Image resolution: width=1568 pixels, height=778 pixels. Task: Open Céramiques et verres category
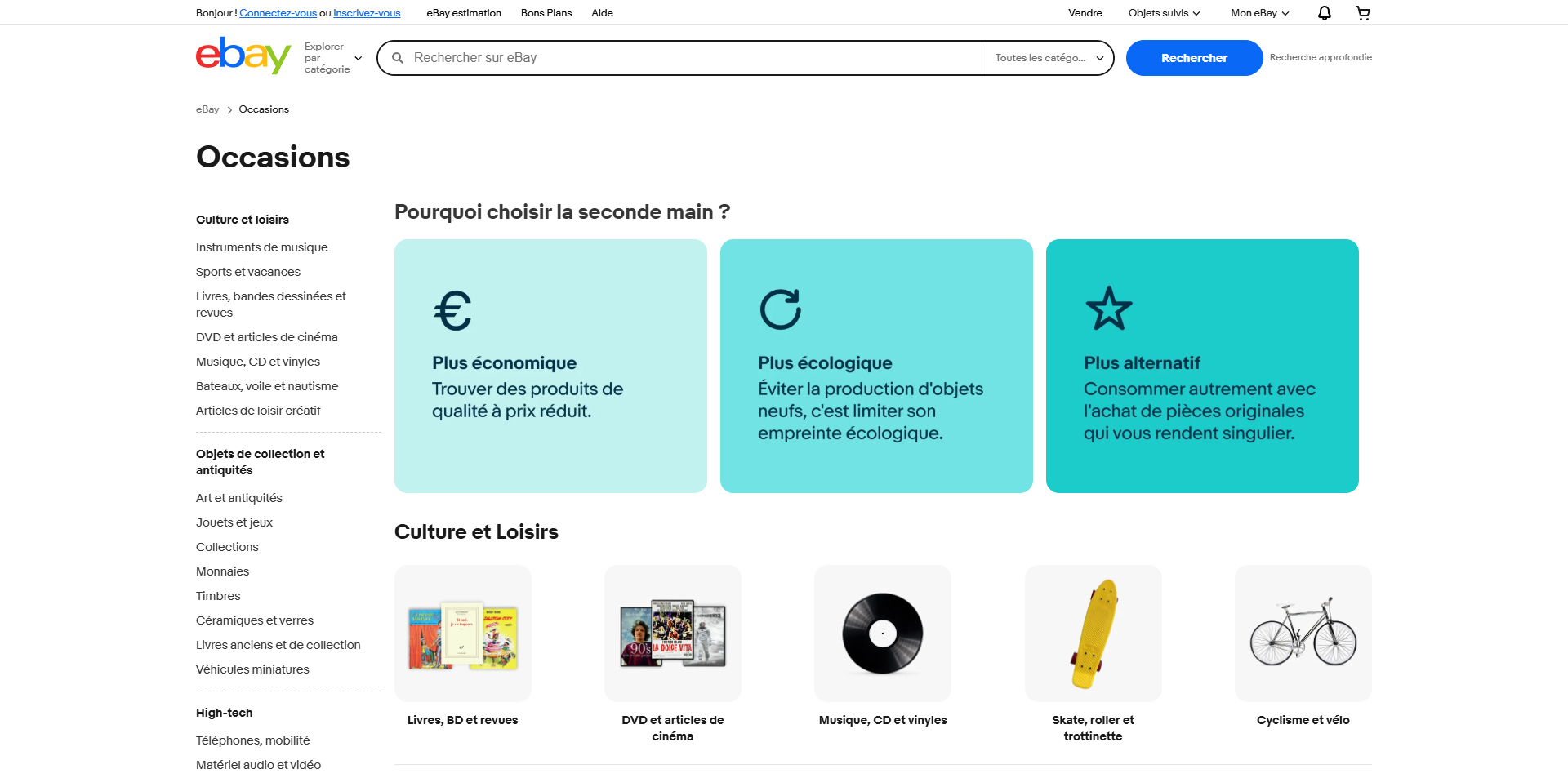pos(255,620)
